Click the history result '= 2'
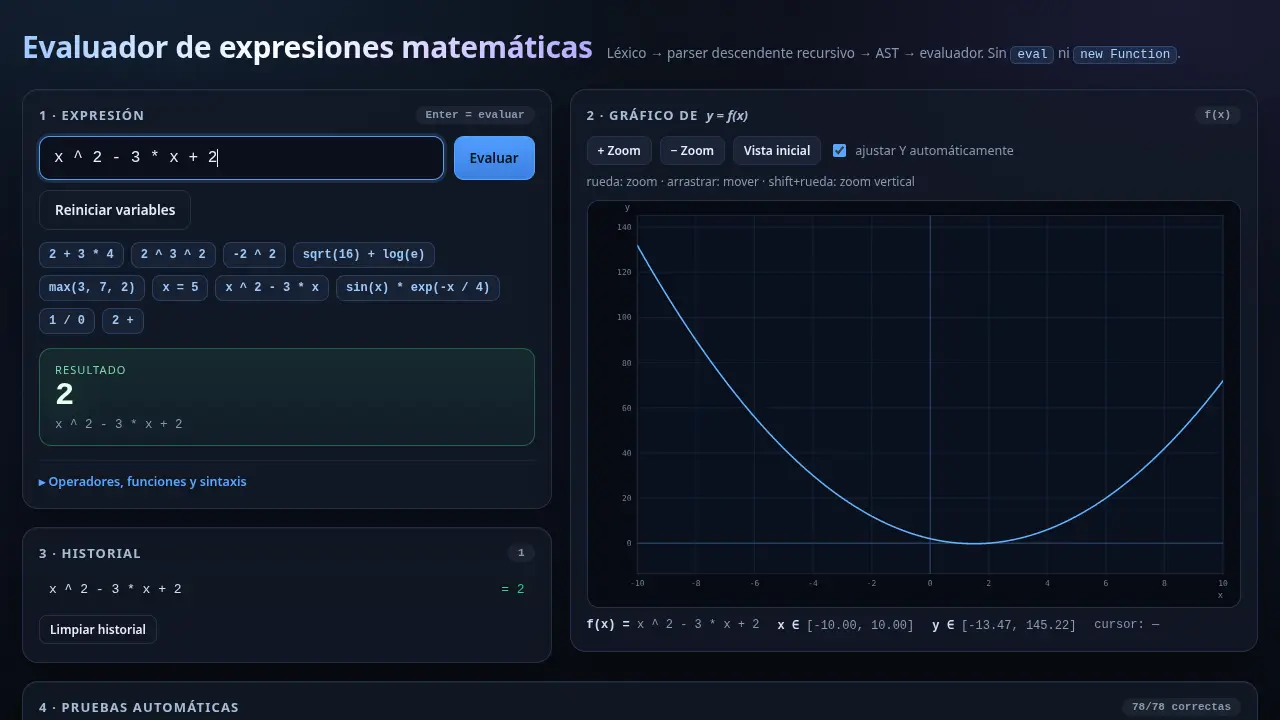The width and height of the screenshot is (1280, 720). 513,589
